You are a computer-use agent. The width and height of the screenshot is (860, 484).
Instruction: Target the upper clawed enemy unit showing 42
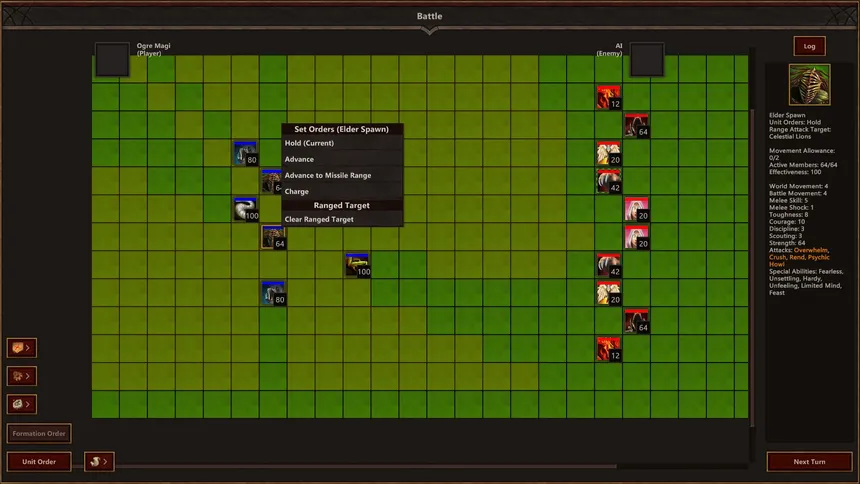coord(609,181)
